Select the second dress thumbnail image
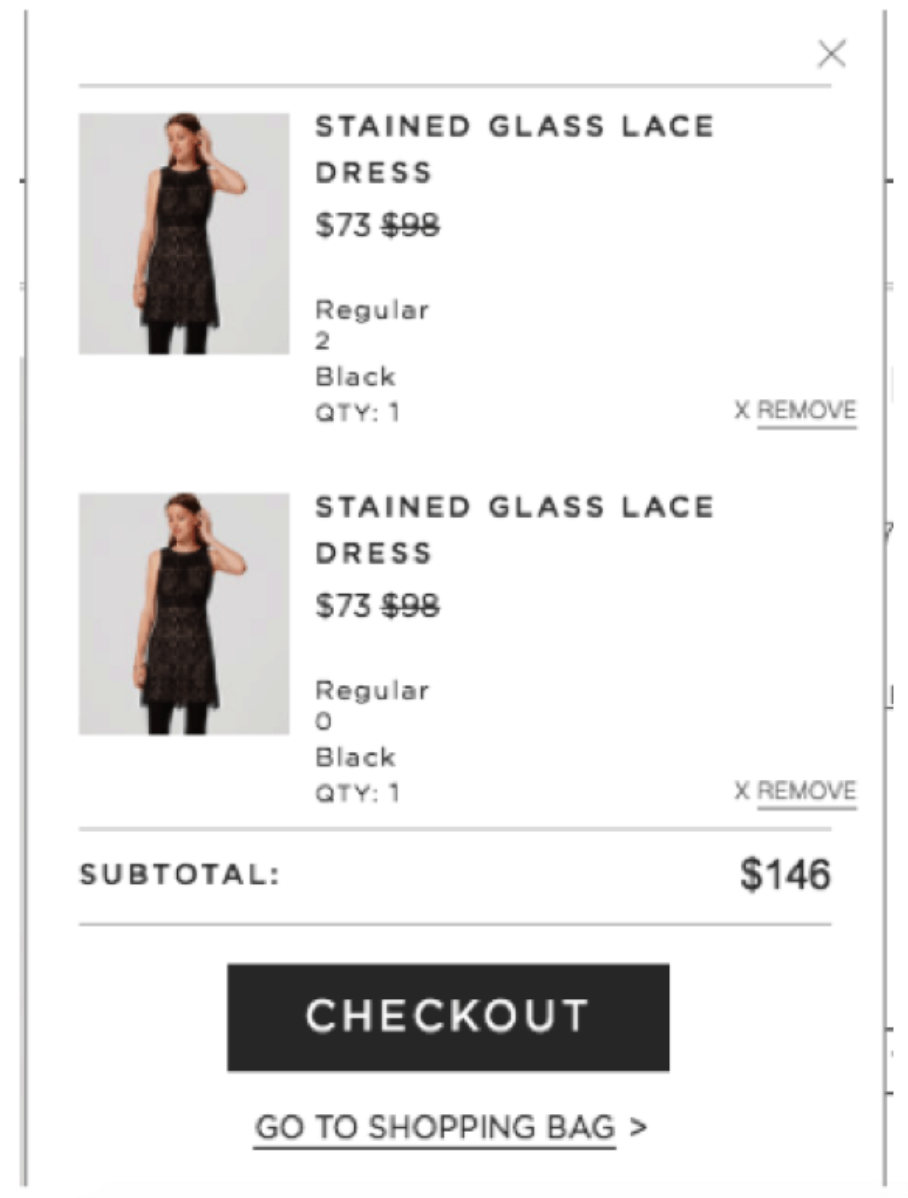Image resolution: width=908 pixels, height=1198 pixels. [184, 613]
